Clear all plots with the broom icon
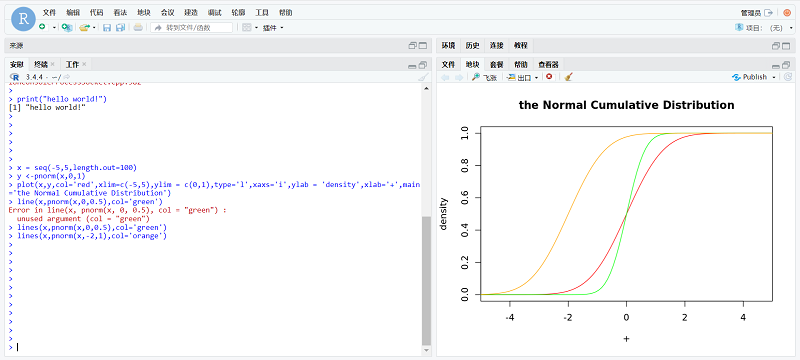 tap(569, 77)
